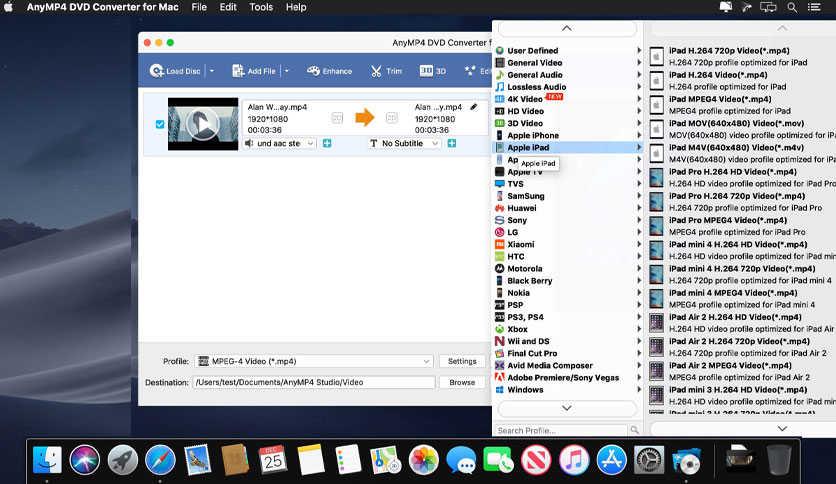
Task: Add an audio track with plus icon
Action: pos(327,143)
